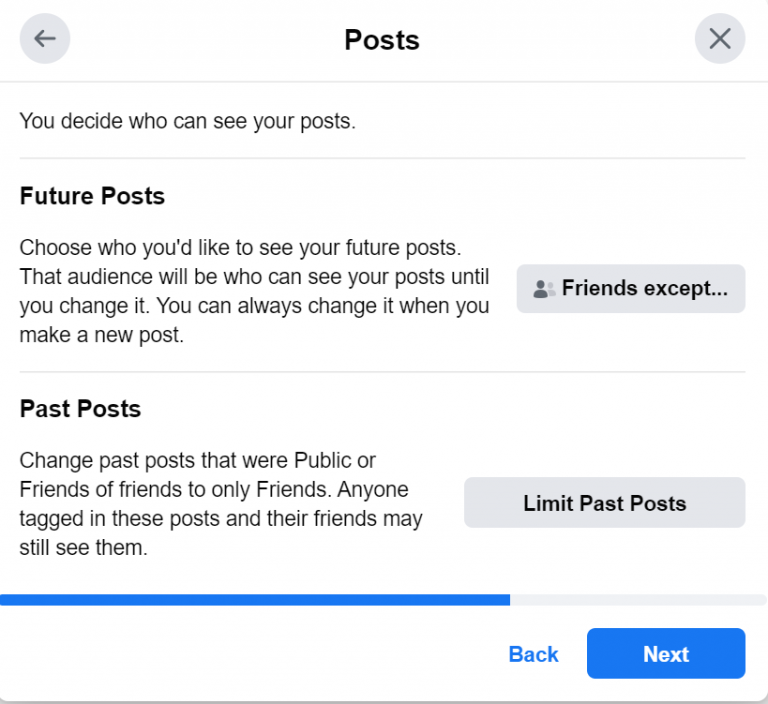Proceed with the blue Next button
This screenshot has width=768, height=704.
pos(666,654)
